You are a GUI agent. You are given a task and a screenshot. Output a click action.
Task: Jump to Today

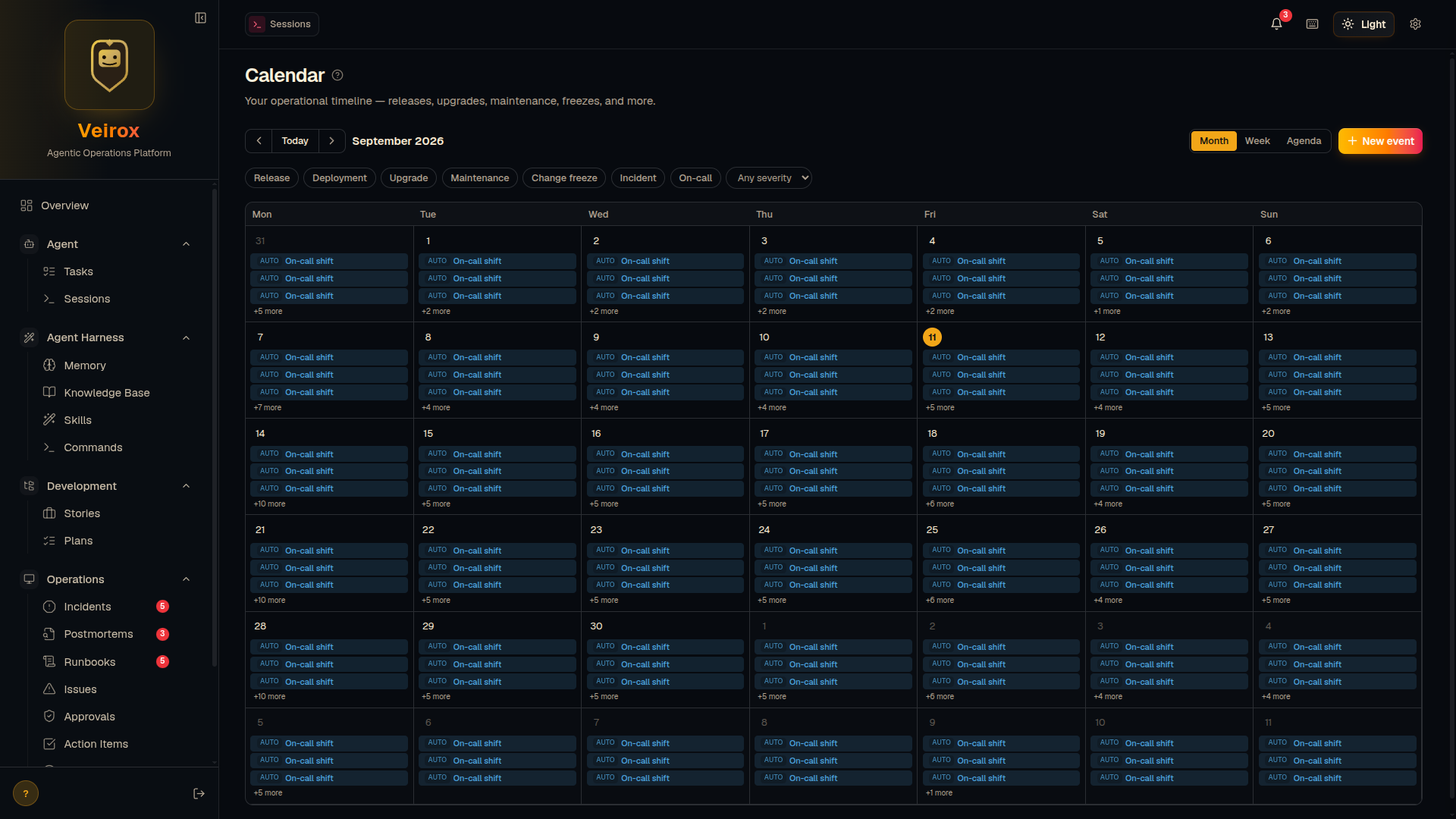(295, 141)
